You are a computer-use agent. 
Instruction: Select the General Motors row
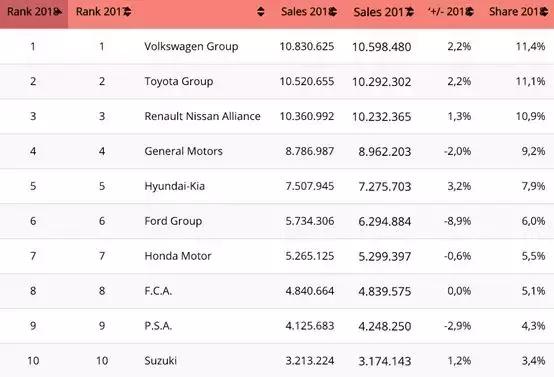point(277,151)
